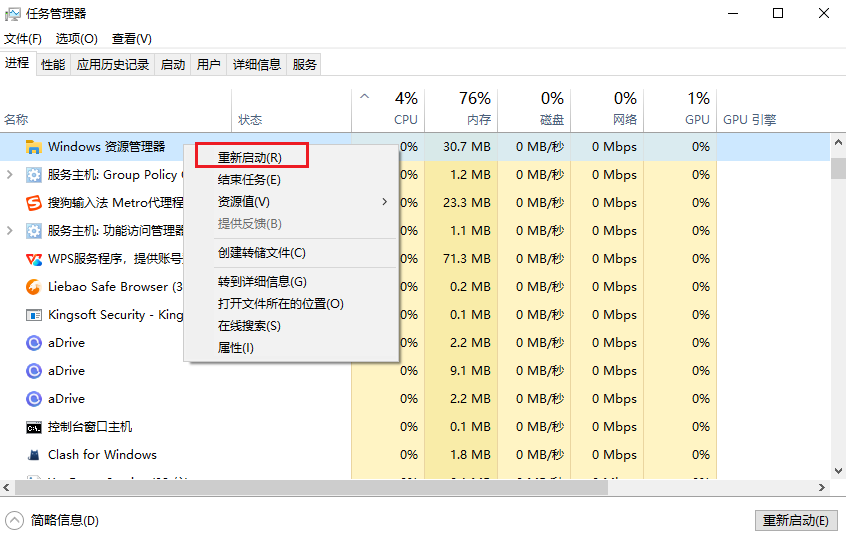846x533 pixels.
Task: Click the 搜狗输入法 Metro代理程序 icon
Action: point(33,203)
